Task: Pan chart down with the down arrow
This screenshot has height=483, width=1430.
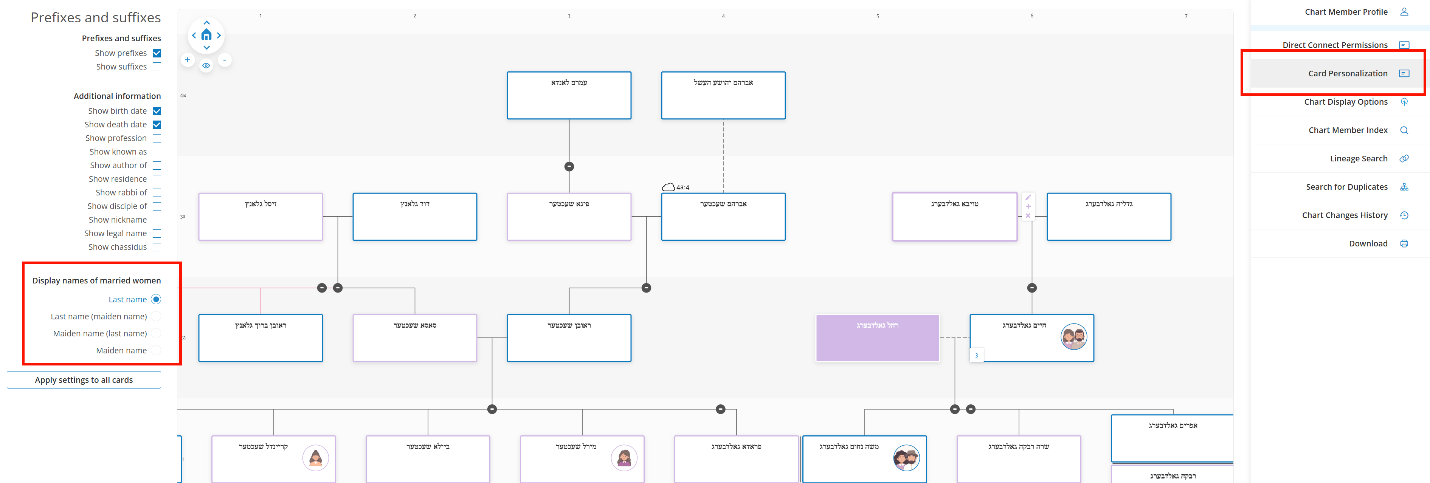Action: pos(206,47)
